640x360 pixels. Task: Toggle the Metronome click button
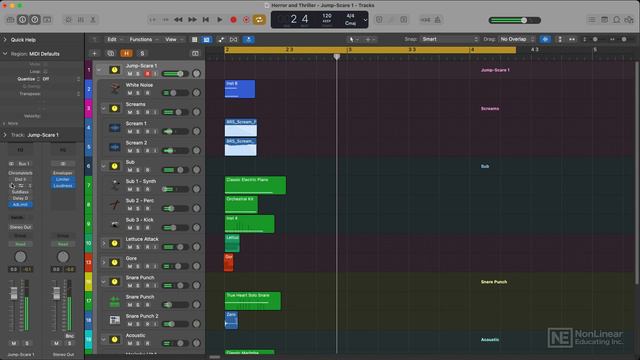(438, 20)
